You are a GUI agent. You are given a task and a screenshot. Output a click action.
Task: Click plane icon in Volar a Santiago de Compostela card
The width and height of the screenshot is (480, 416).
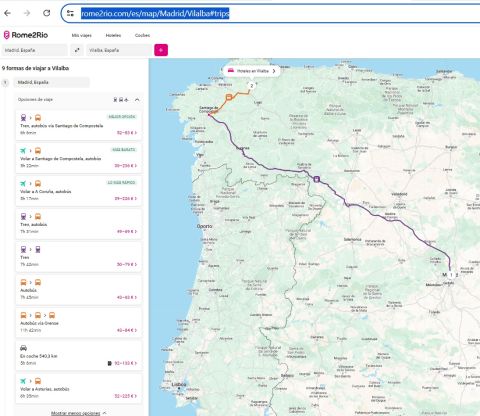pos(23,151)
